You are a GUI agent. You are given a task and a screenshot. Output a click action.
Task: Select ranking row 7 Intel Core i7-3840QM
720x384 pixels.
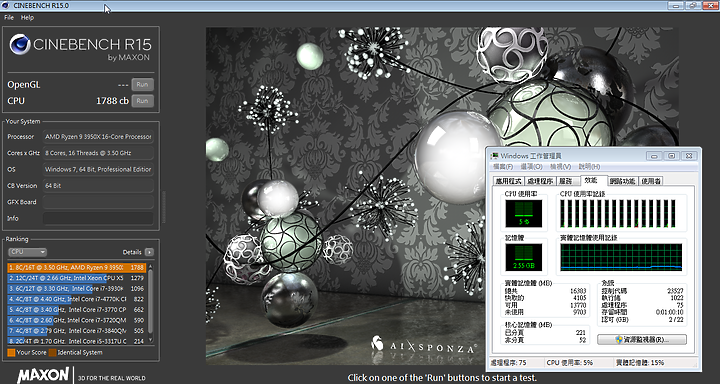click(77, 331)
